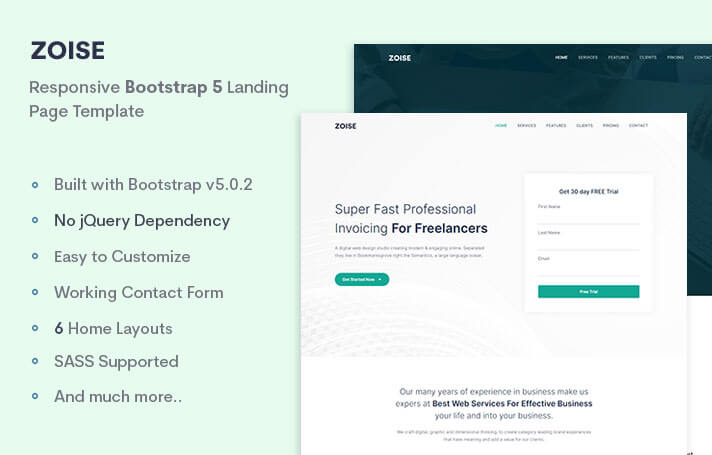712x455 pixels.
Task: Click ZOISE logo in white mockup header
Action: click(346, 126)
